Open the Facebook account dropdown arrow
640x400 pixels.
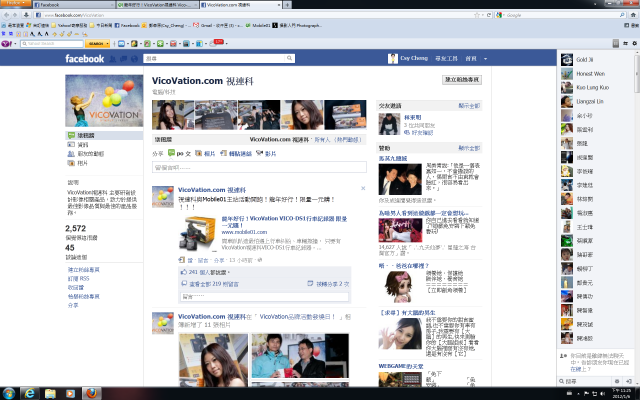(485, 59)
